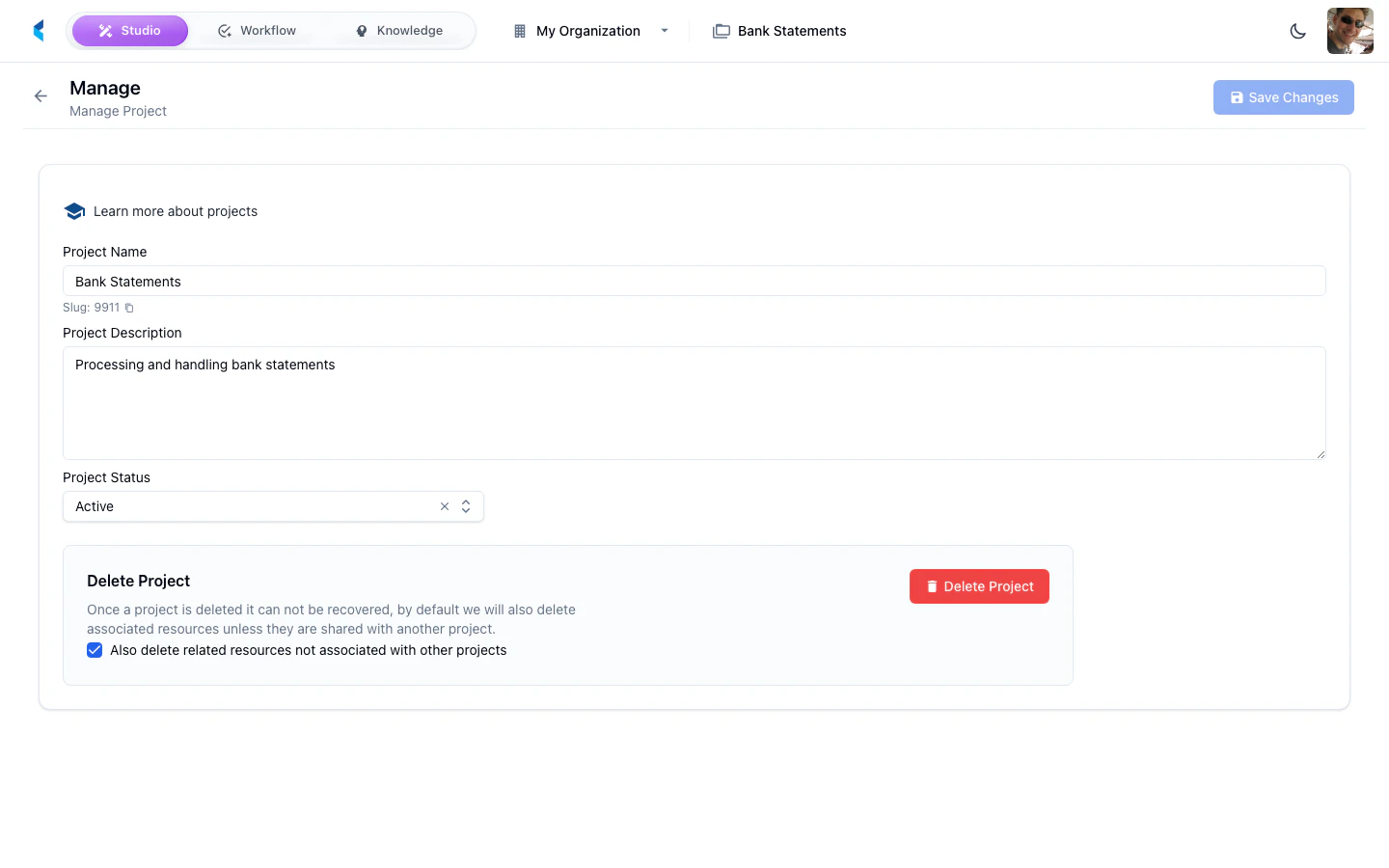
Task: Switch to the Knowledge tab
Action: pos(398,30)
